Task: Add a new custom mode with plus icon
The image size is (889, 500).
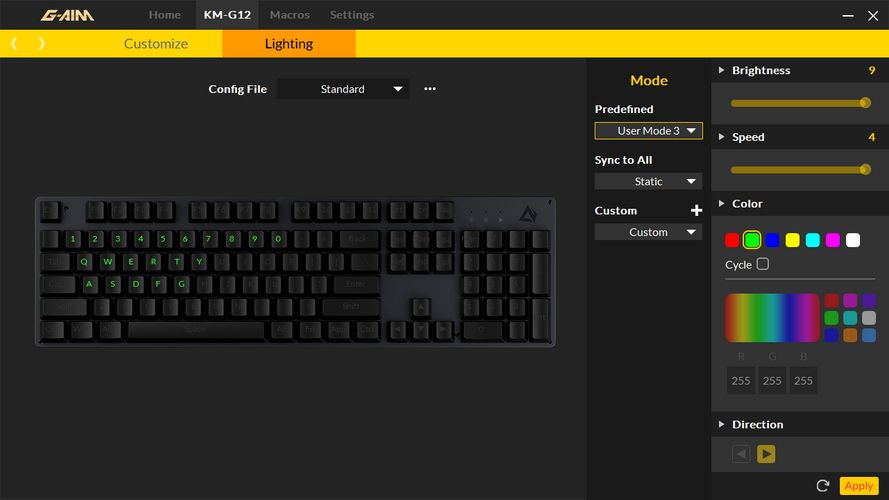Action: (696, 210)
